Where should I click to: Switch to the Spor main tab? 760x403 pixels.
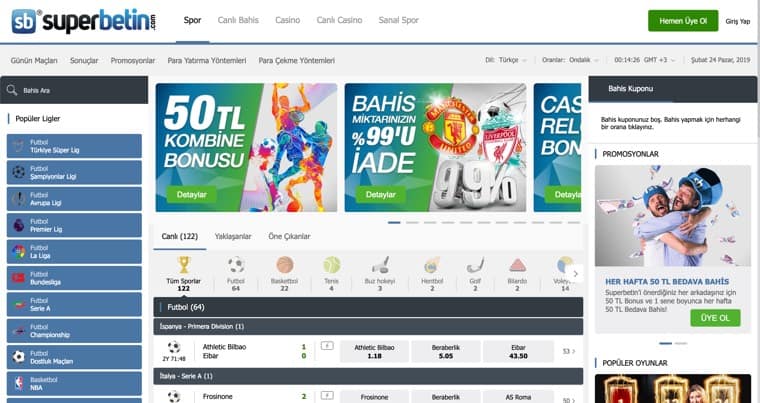(192, 20)
